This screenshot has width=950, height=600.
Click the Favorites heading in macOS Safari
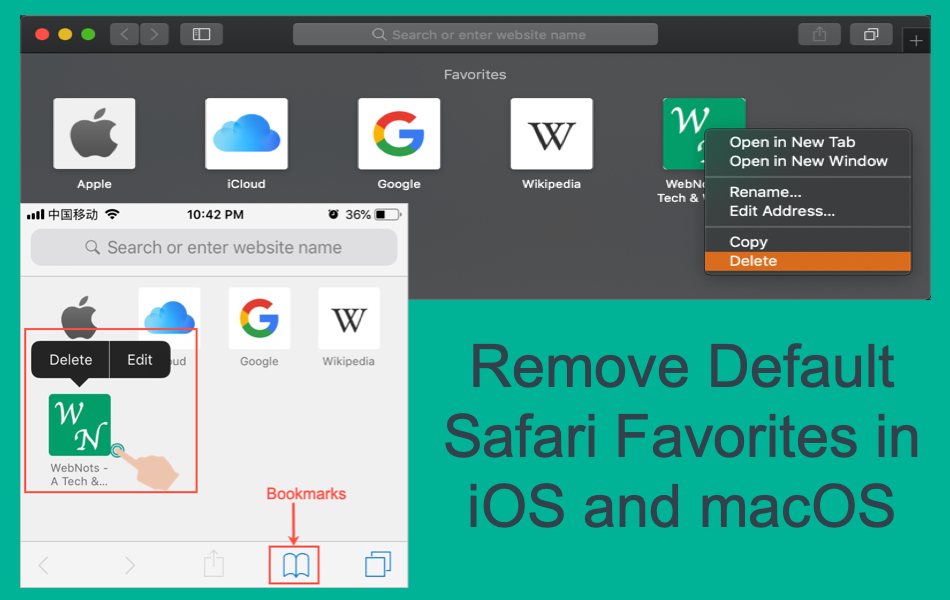pyautogui.click(x=475, y=75)
